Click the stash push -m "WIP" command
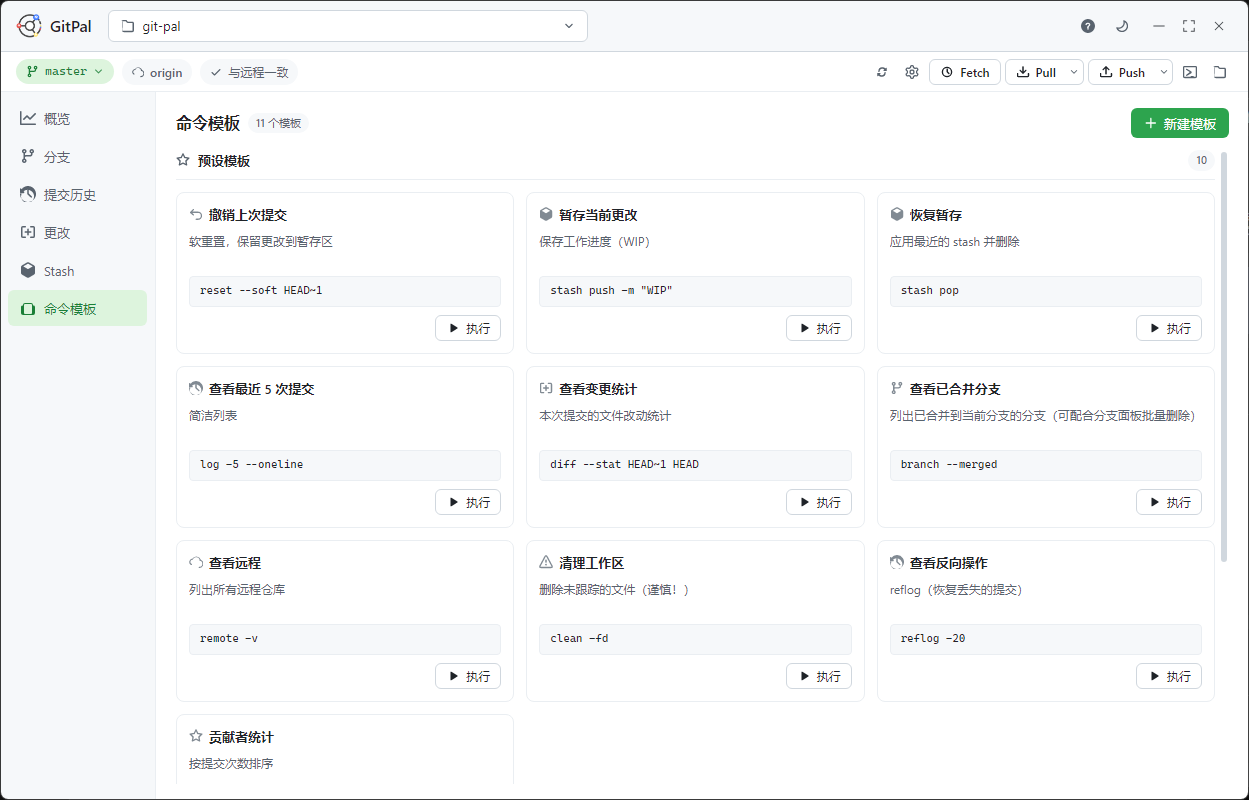Viewport: 1249px width, 800px height. [x=612, y=291]
